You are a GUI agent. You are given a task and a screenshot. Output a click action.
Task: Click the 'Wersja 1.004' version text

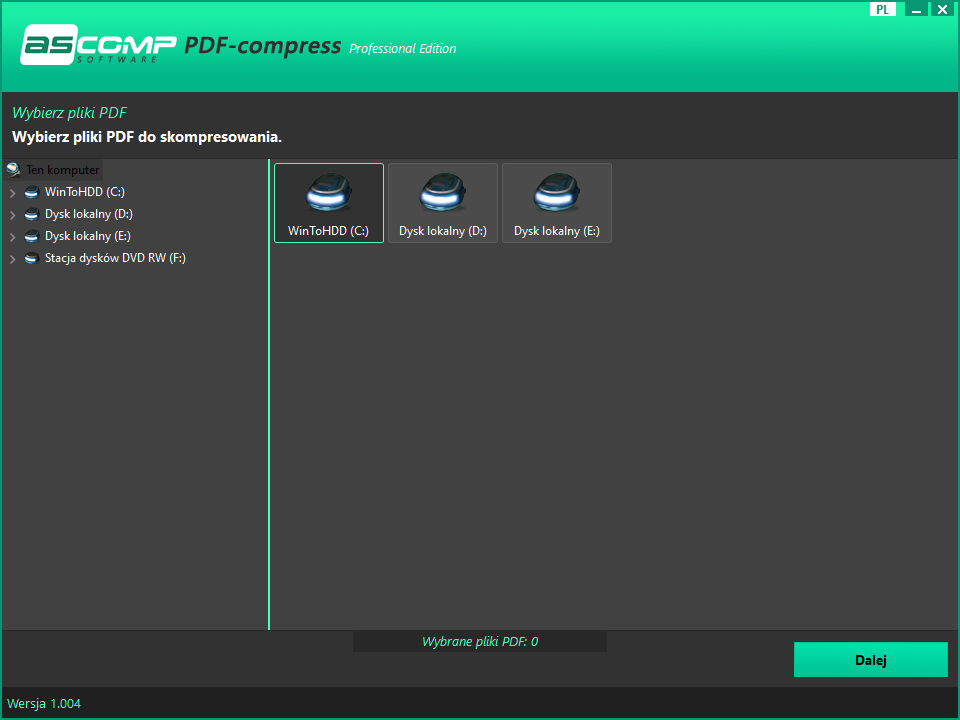[44, 703]
